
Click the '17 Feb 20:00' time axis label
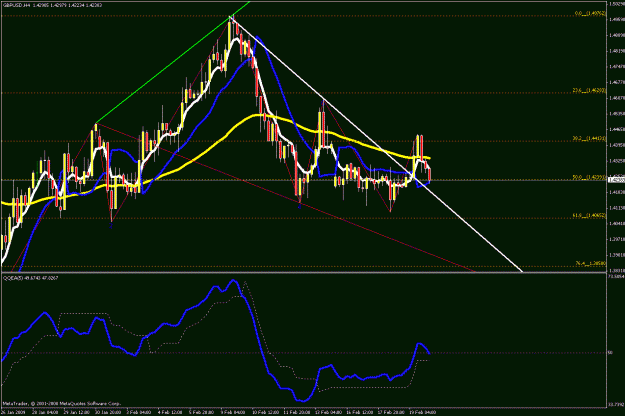pos(391,412)
